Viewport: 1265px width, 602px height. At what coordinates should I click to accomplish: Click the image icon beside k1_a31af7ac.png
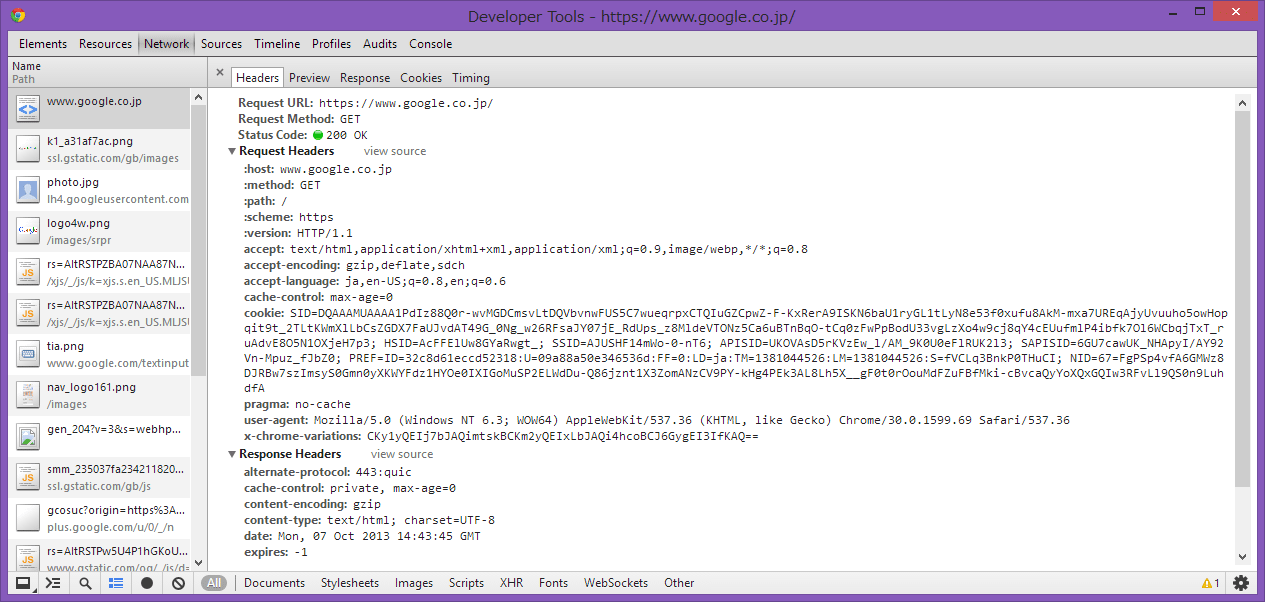click(28, 149)
